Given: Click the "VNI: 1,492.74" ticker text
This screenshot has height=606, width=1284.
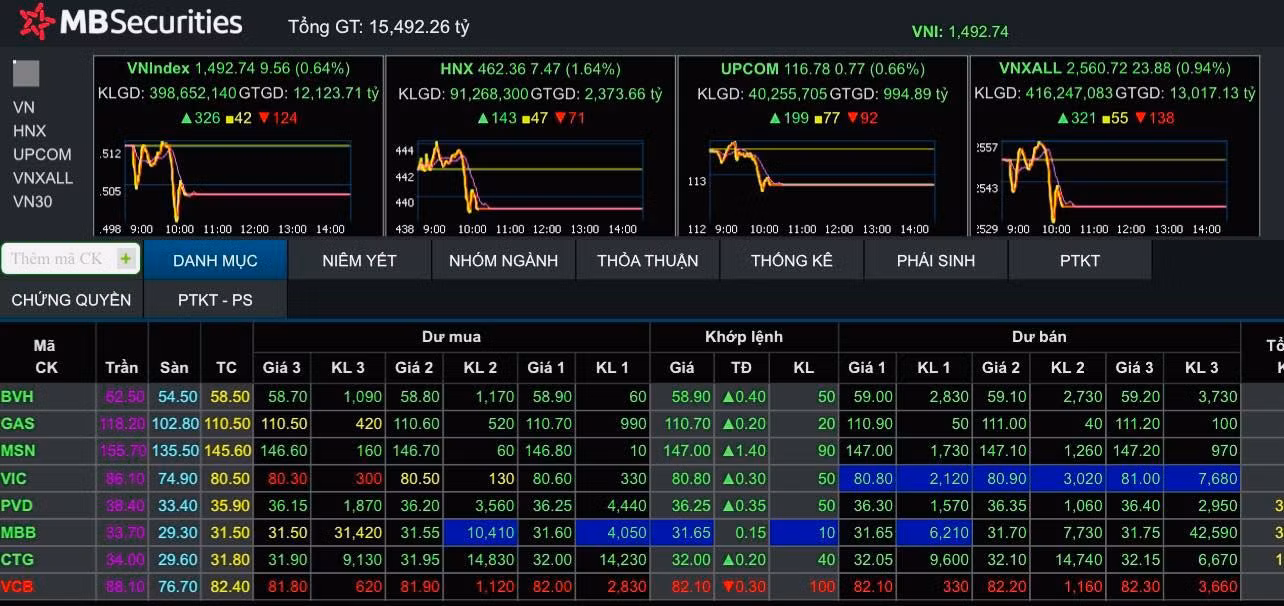Looking at the screenshot, I should coord(960,31).
